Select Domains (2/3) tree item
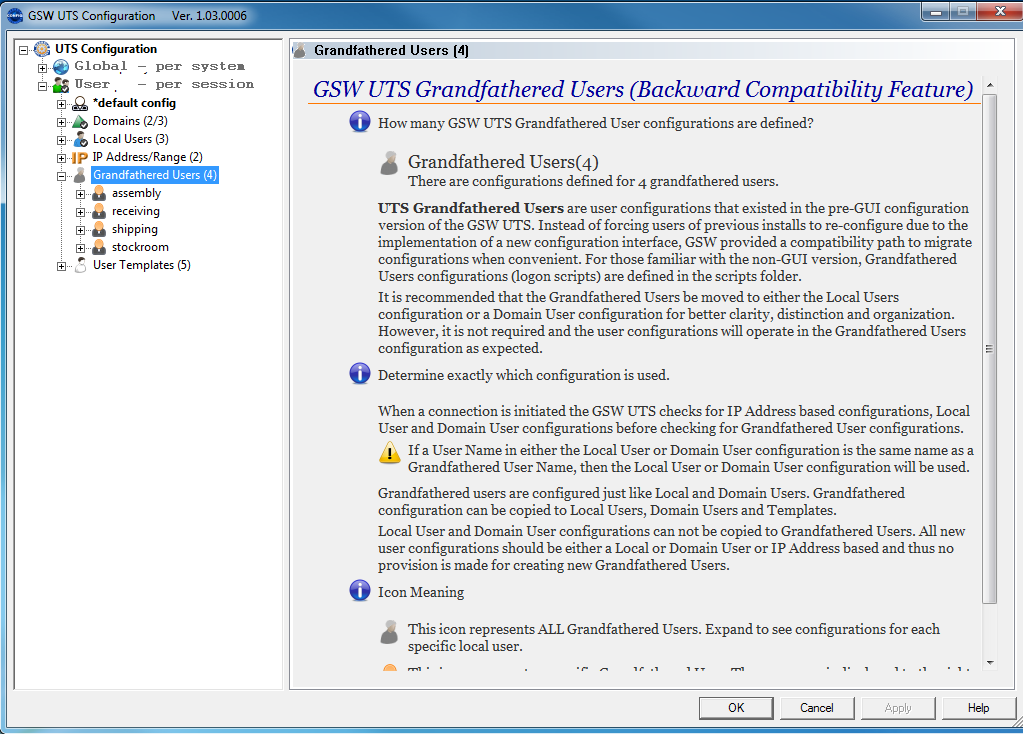This screenshot has width=1023, height=734. click(130, 121)
